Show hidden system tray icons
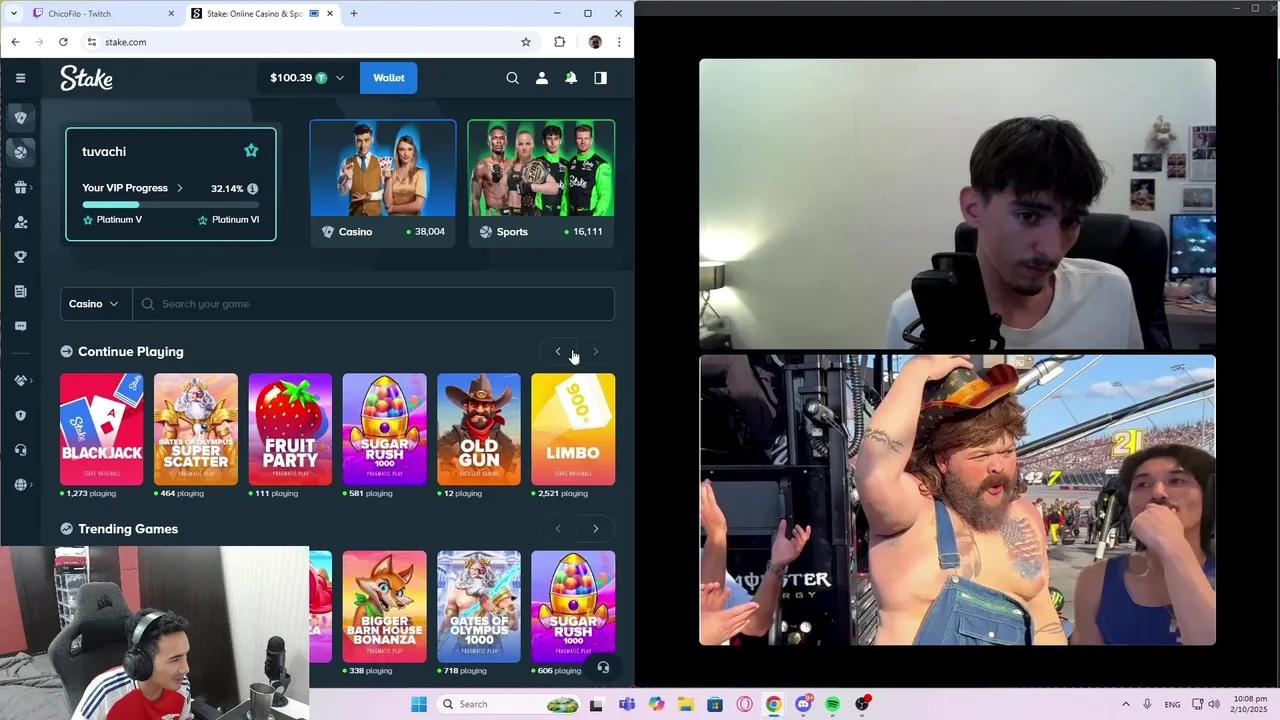This screenshot has width=1280, height=720. (x=1126, y=704)
